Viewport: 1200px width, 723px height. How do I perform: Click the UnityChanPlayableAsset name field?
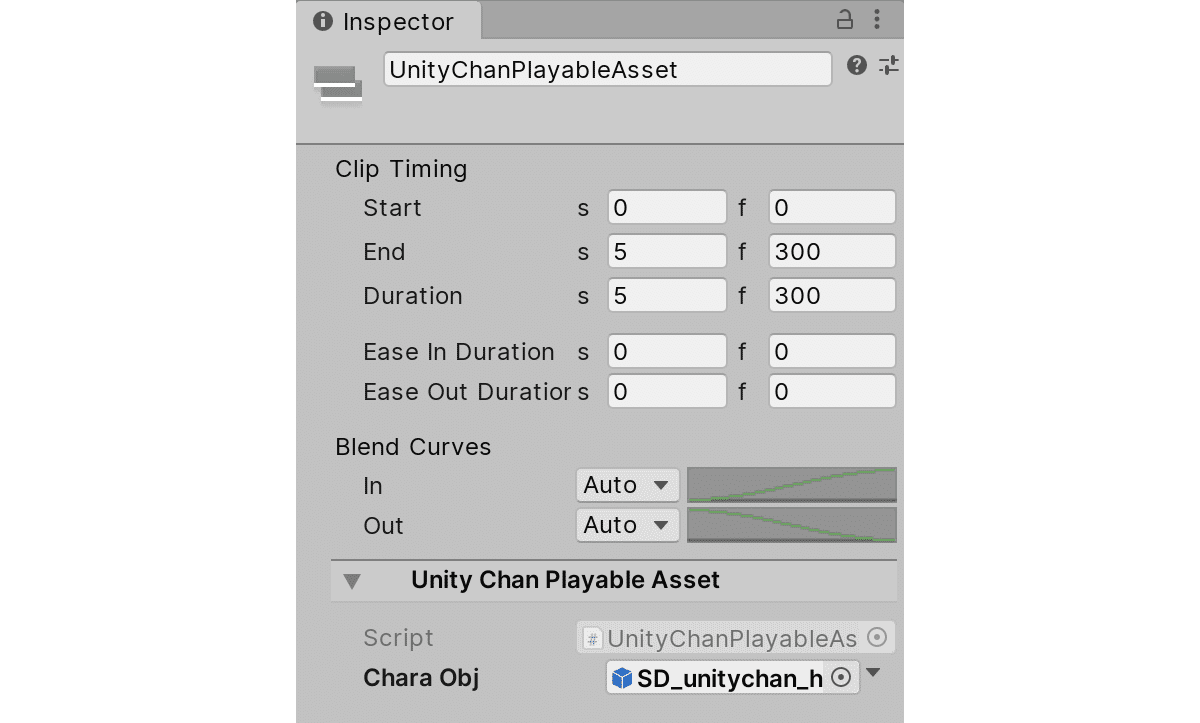(607, 69)
